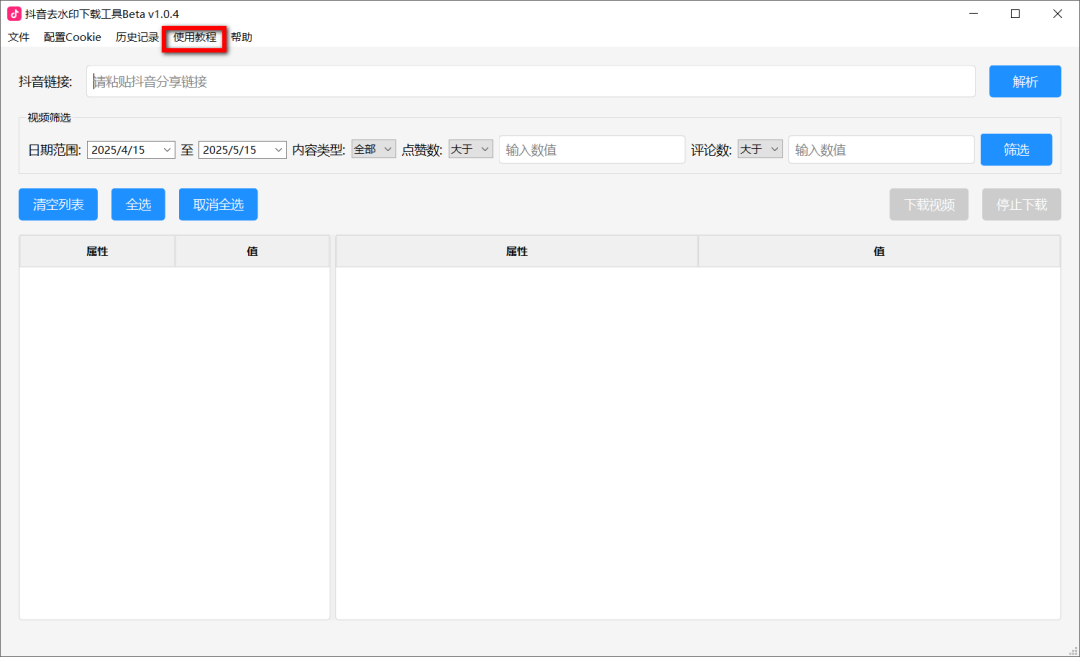This screenshot has height=657, width=1080.
Task: Open the 历史记录 menu
Action: [x=137, y=37]
